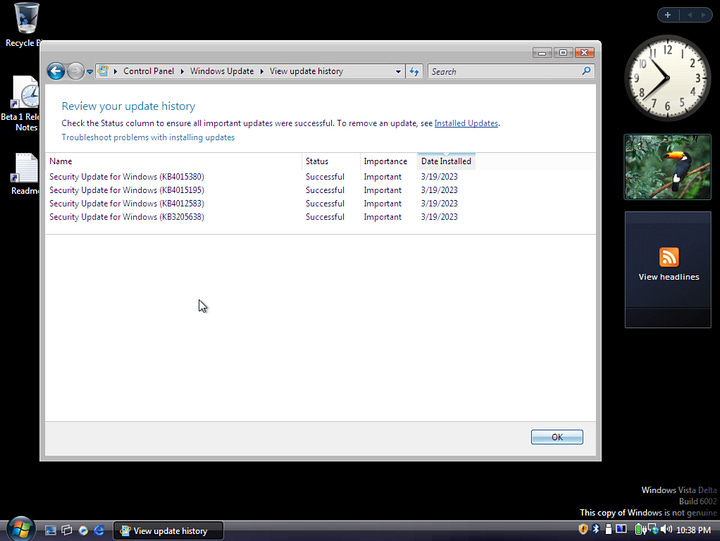The width and height of the screenshot is (720, 541).
Task: Click the Forward navigation arrow
Action: 75,71
